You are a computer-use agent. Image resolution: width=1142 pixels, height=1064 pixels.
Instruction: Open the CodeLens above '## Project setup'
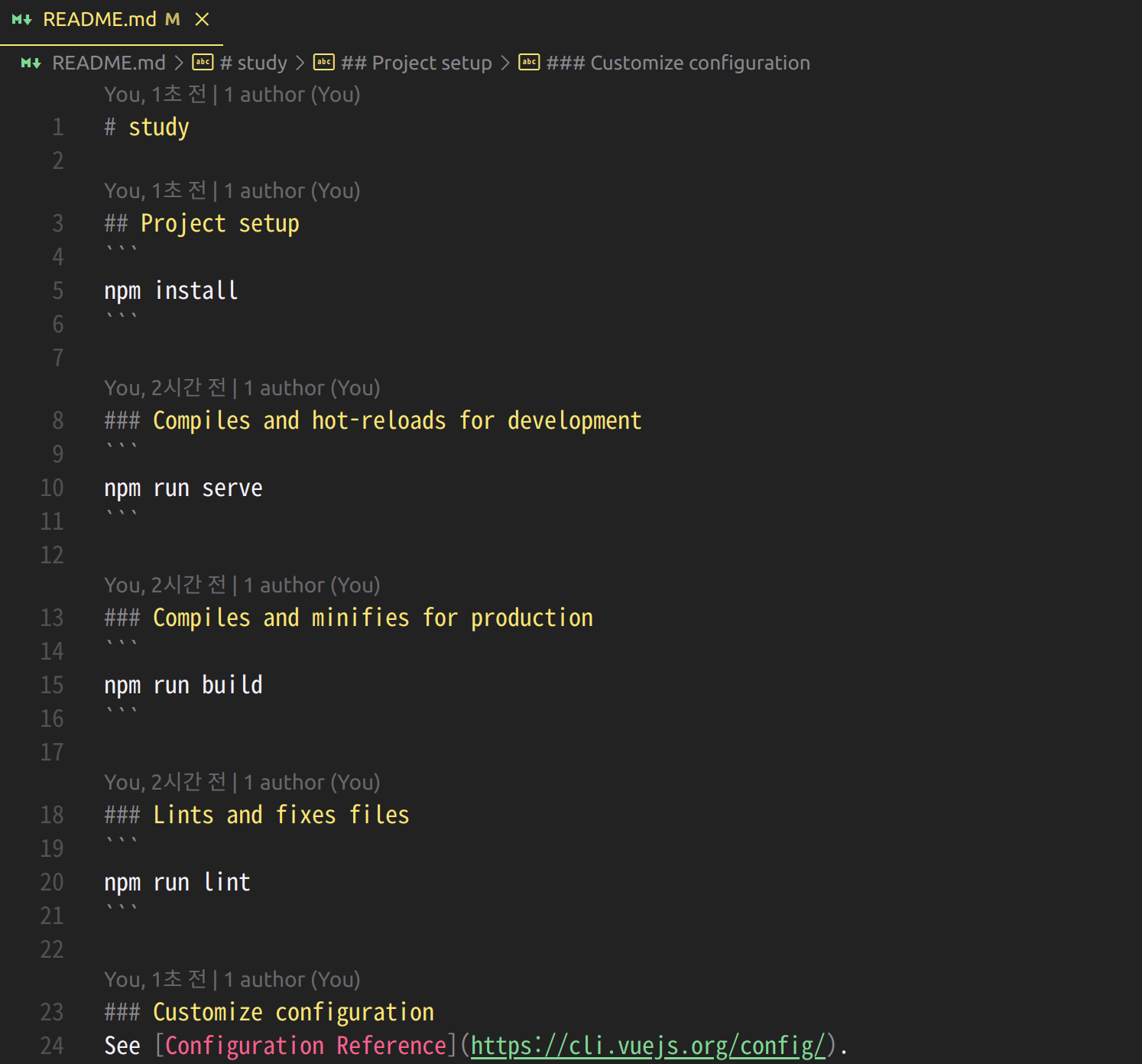click(232, 191)
